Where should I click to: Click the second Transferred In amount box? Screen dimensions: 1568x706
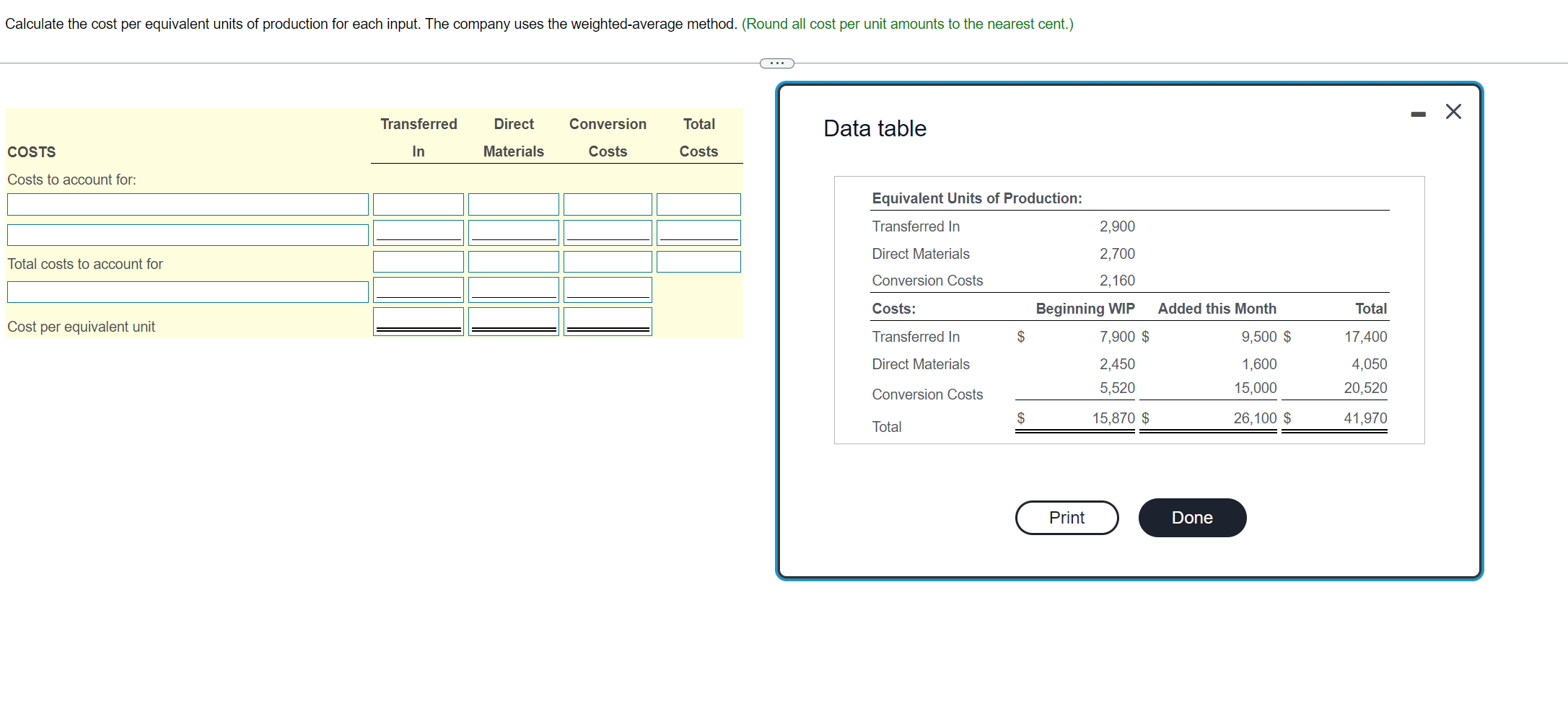[x=418, y=232]
